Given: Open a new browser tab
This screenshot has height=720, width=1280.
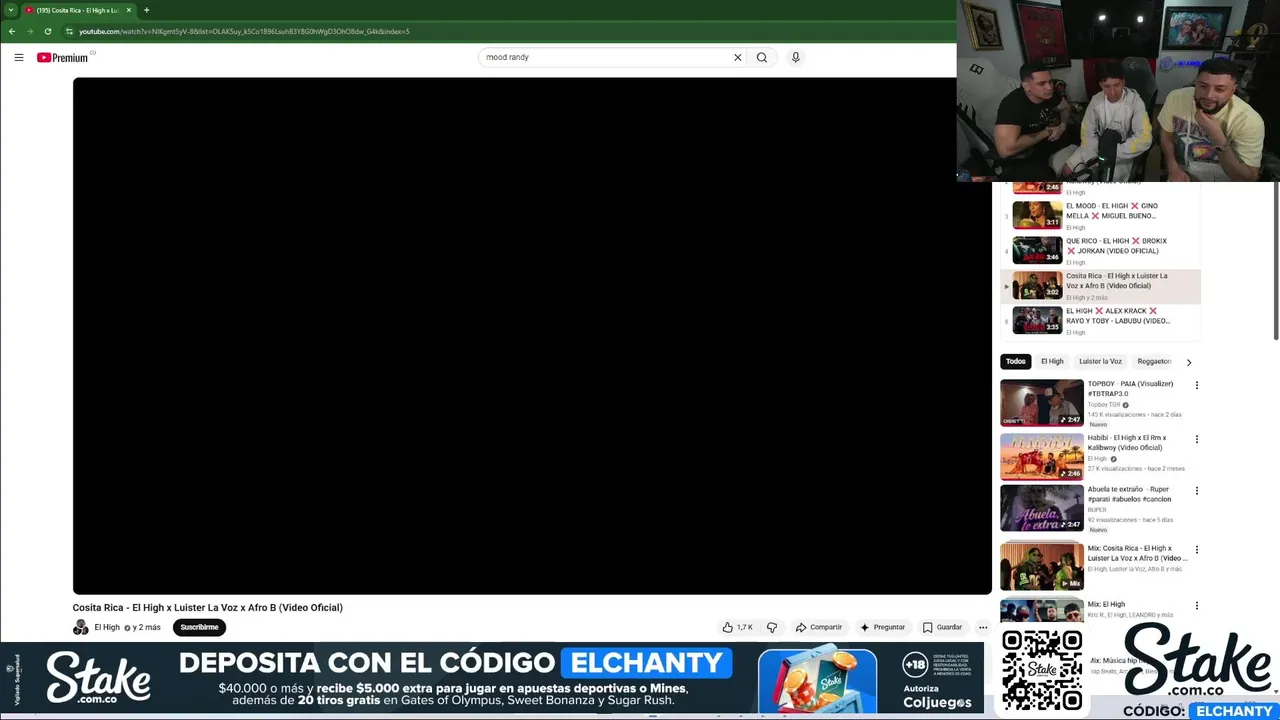Looking at the screenshot, I should 146,10.
